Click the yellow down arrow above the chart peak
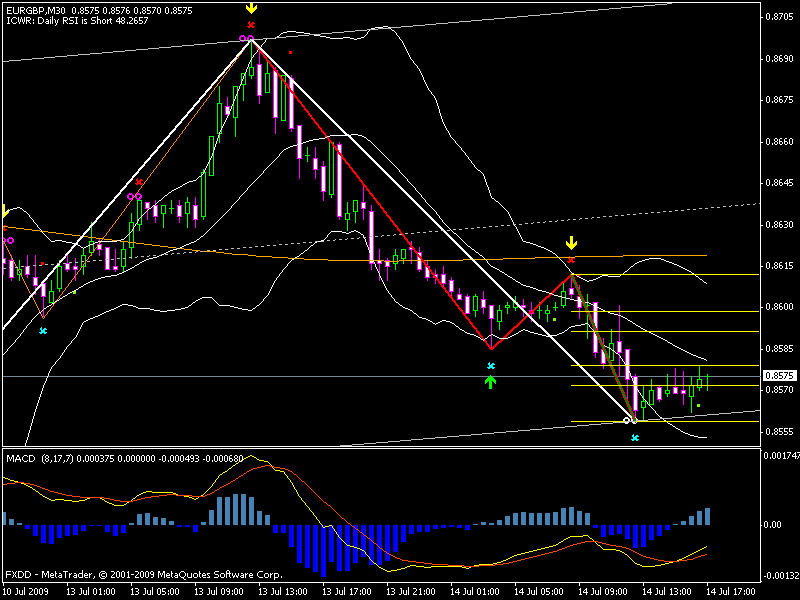Viewport: 800px width, 600px height. click(x=251, y=8)
